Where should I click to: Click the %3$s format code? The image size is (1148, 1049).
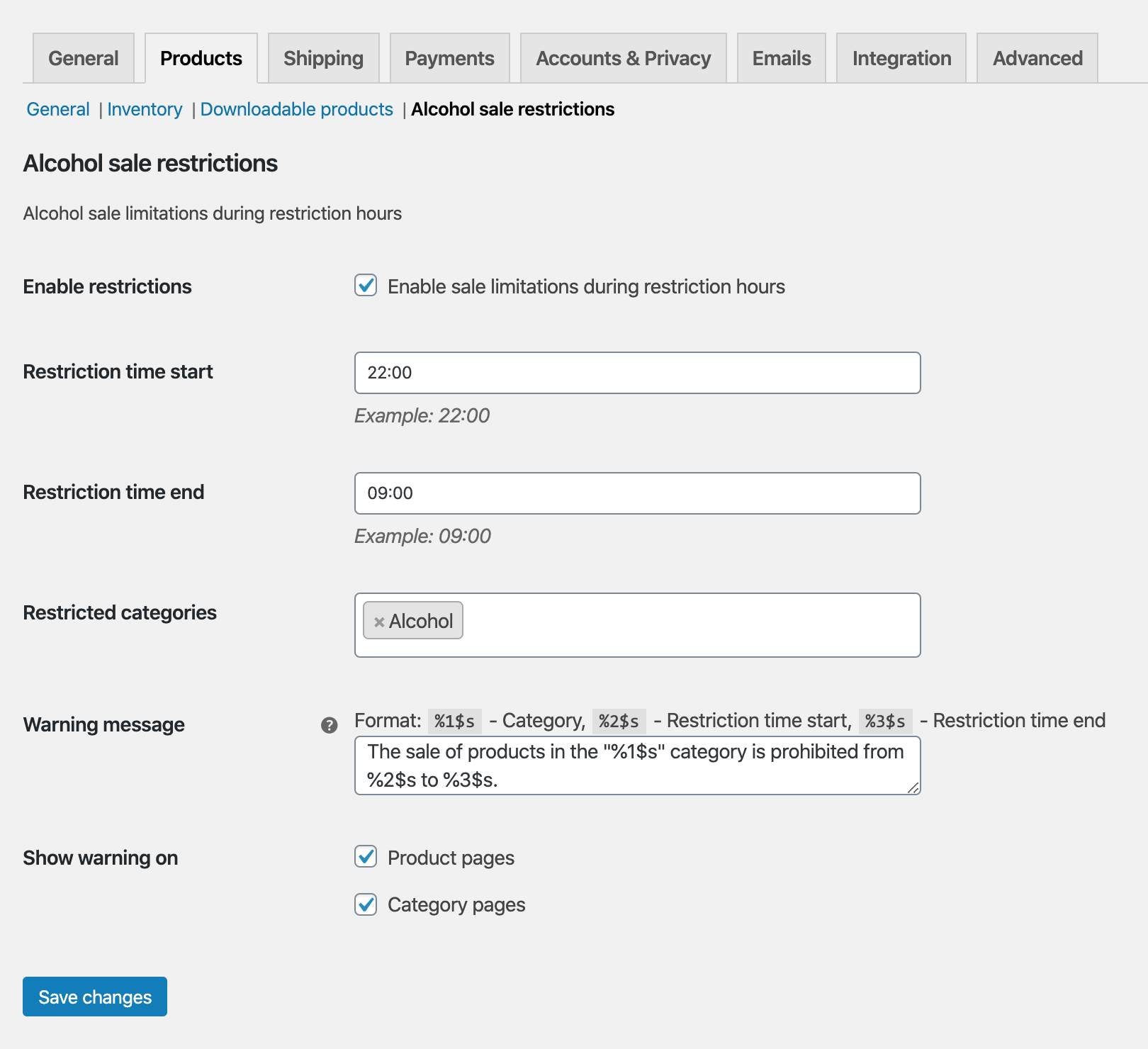click(885, 722)
